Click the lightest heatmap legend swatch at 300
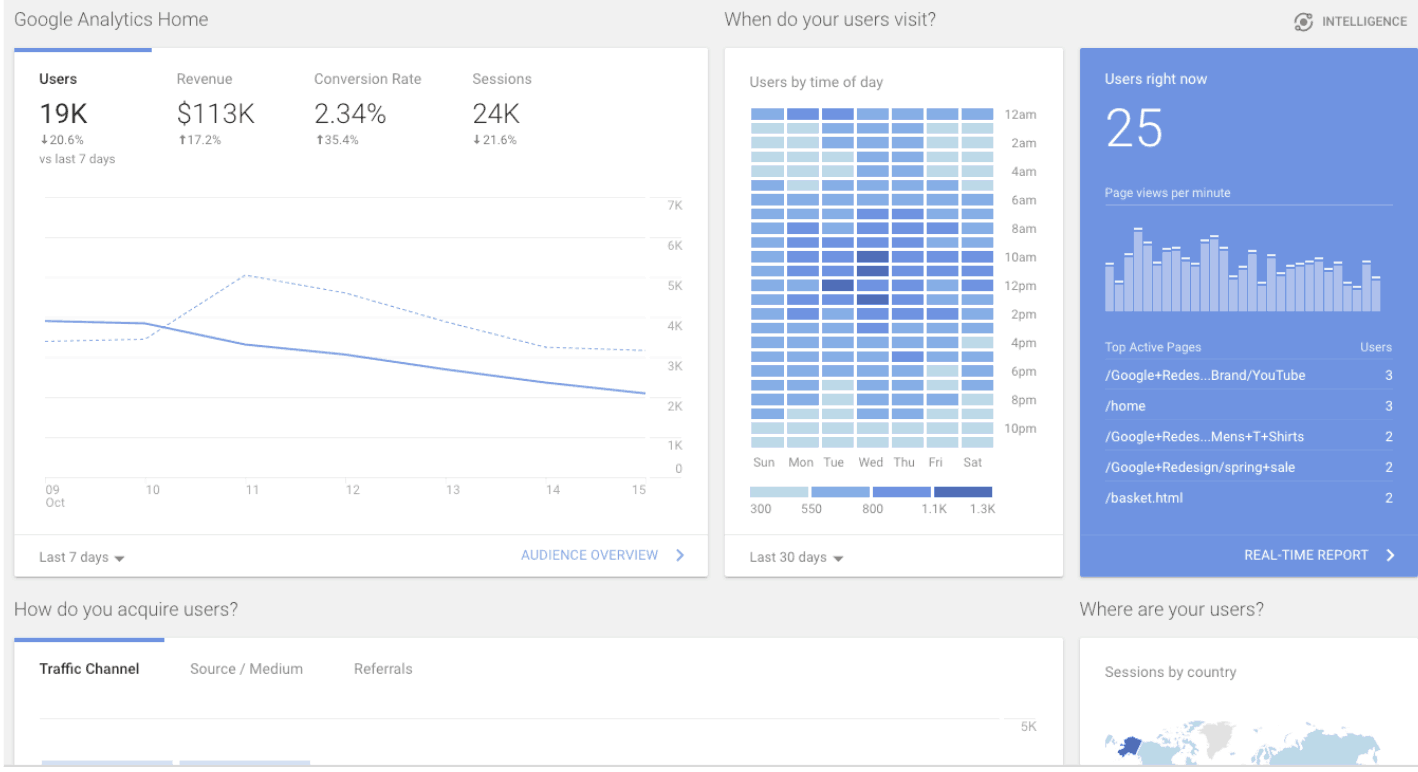 [x=778, y=492]
